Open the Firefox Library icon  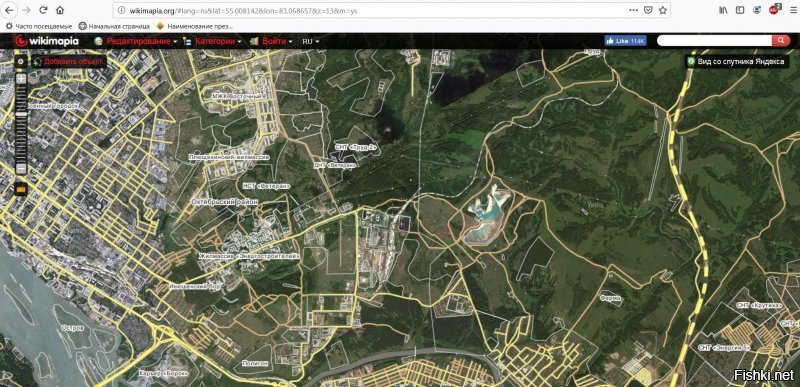click(x=723, y=10)
